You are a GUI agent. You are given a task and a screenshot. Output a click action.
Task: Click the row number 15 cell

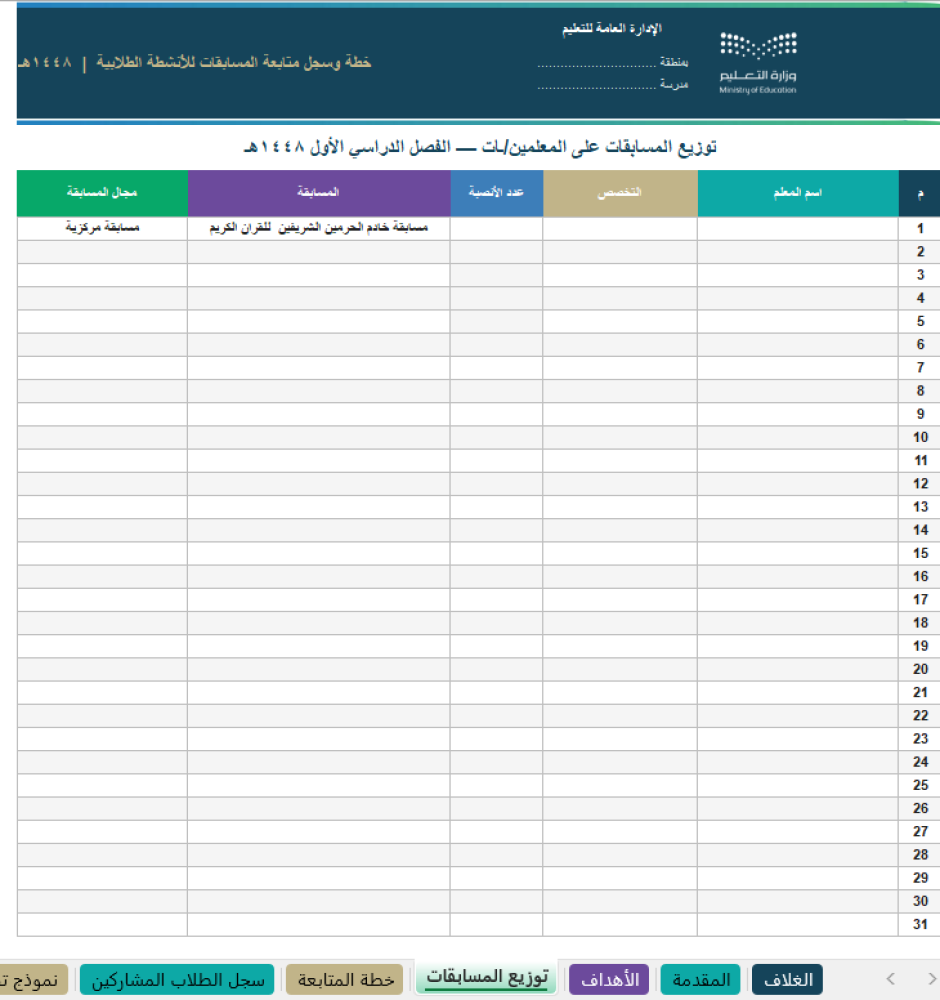click(920, 553)
